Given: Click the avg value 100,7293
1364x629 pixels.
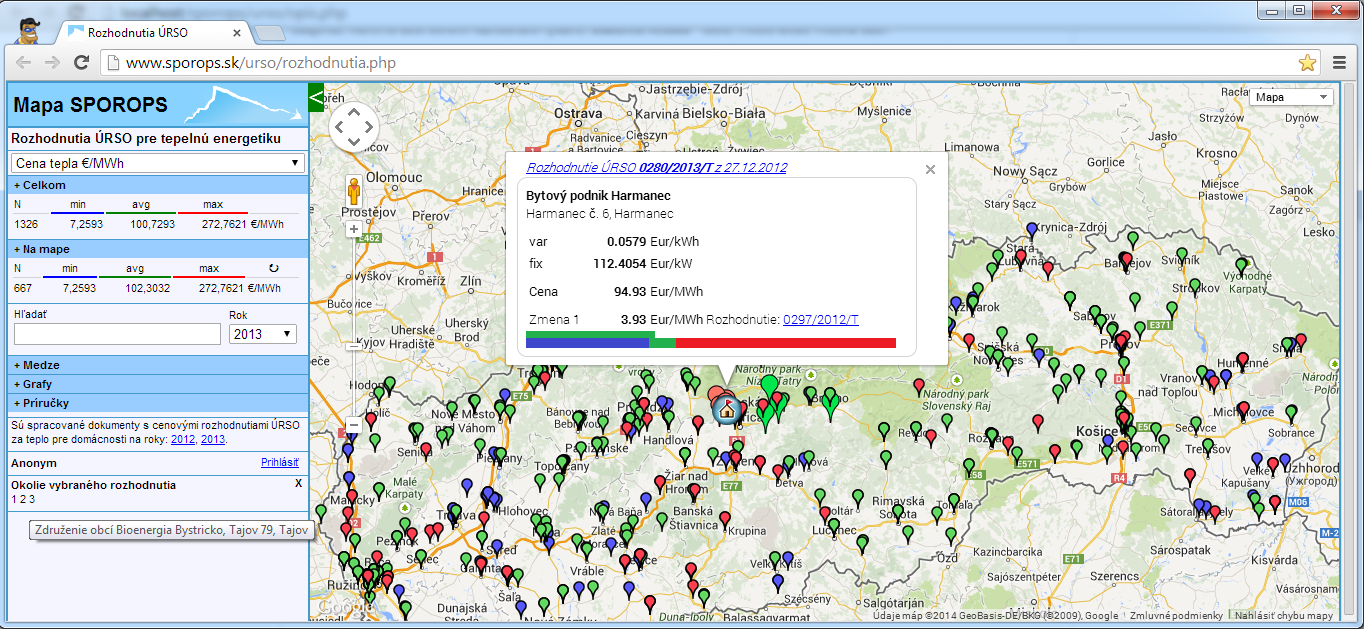Looking at the screenshot, I should click(x=152, y=224).
